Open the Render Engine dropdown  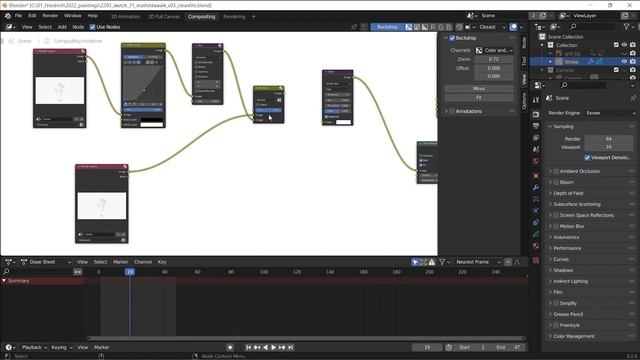coord(610,113)
